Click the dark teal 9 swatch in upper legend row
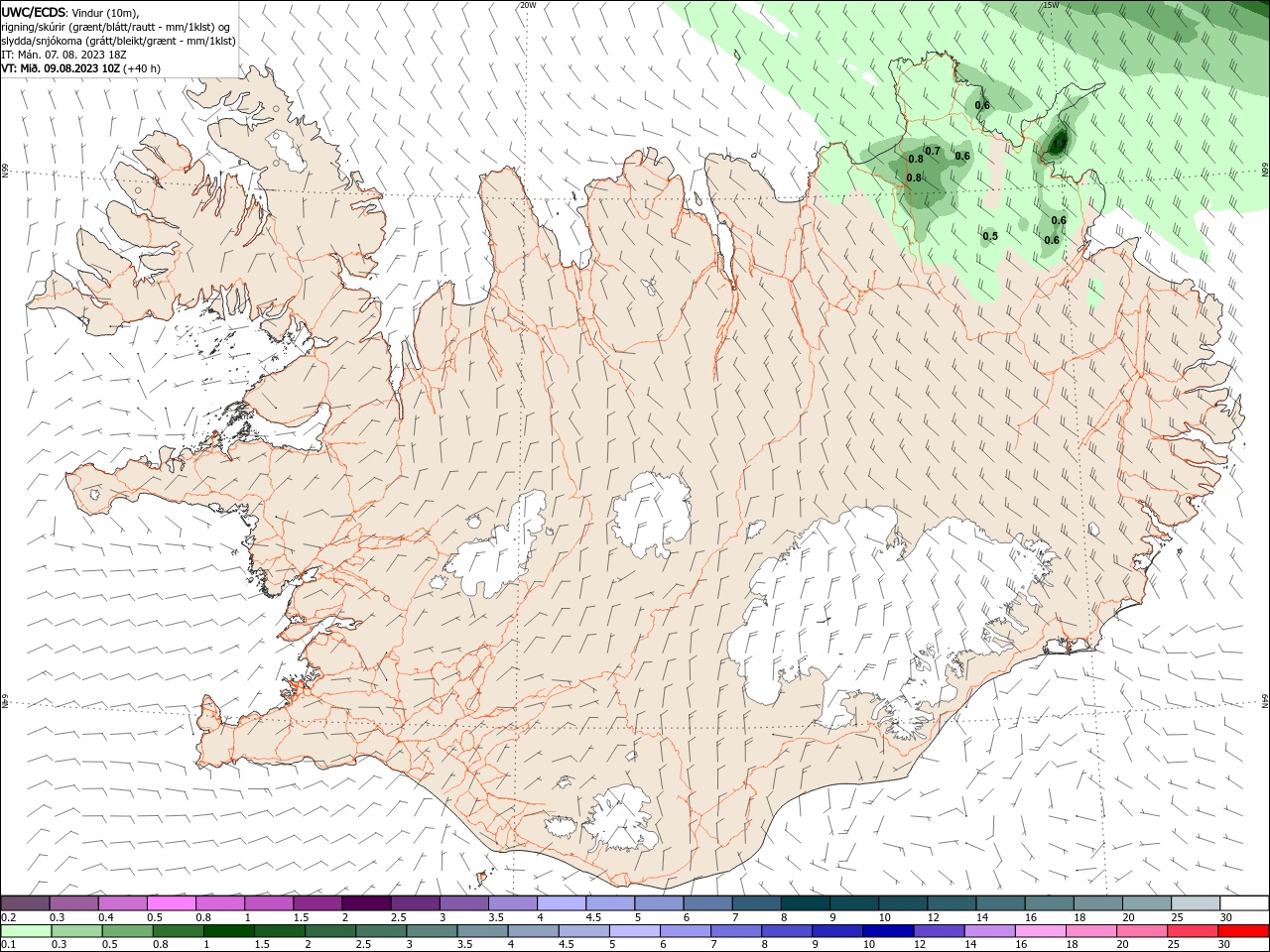This screenshot has width=1270, height=952. click(x=854, y=903)
